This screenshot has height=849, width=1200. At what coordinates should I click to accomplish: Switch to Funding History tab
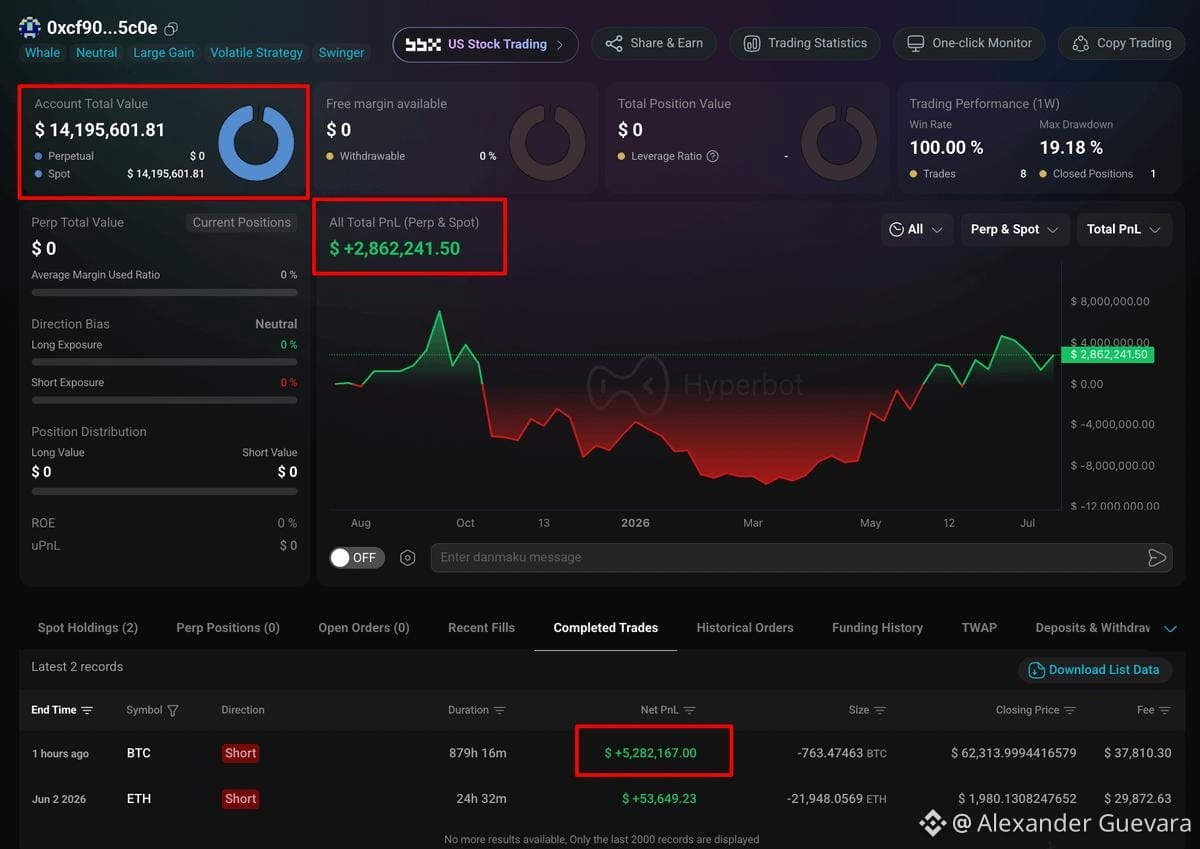(x=877, y=628)
